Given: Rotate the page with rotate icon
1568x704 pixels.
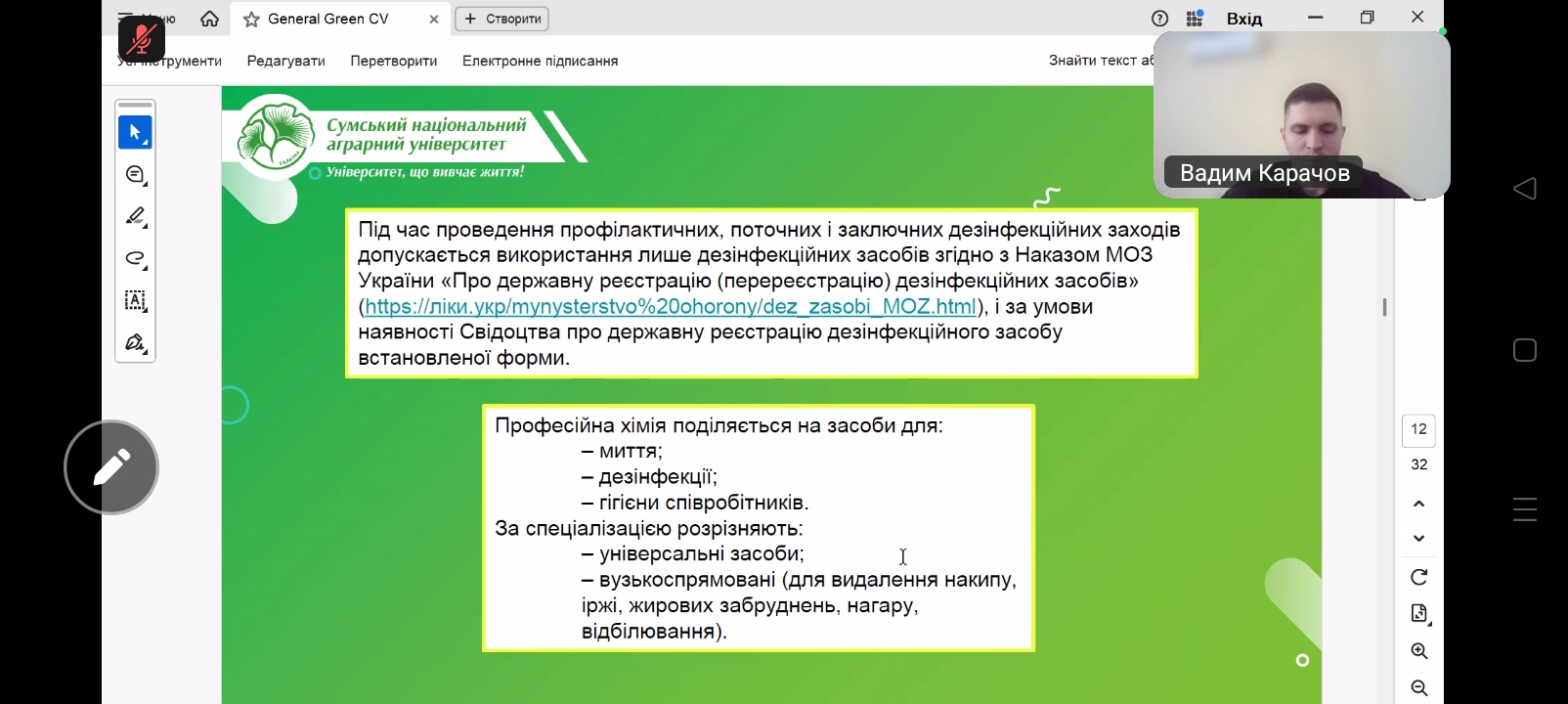Looking at the screenshot, I should [1419, 577].
